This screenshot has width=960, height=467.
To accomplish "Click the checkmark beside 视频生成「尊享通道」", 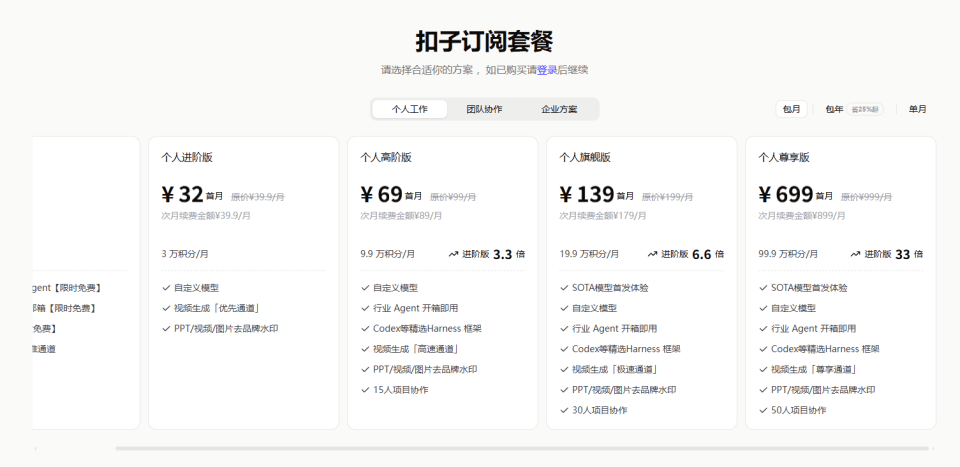I will 763,370.
